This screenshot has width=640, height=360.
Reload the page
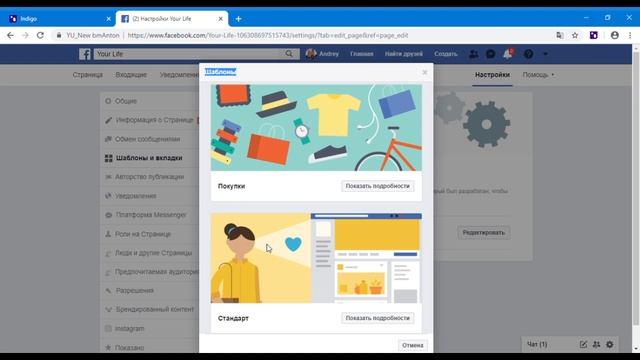click(x=40, y=36)
